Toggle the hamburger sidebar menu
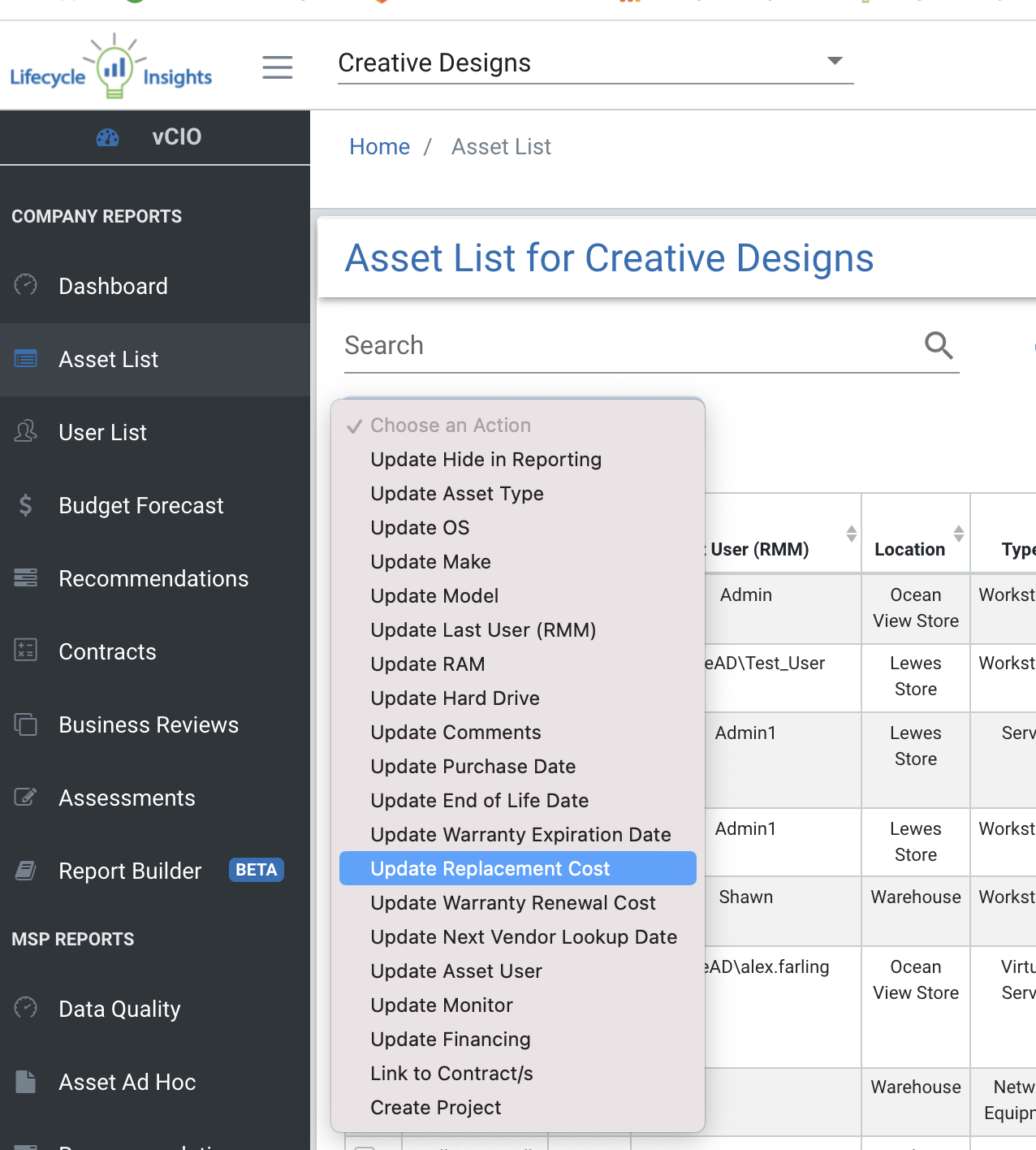The image size is (1036, 1150). coord(278,67)
